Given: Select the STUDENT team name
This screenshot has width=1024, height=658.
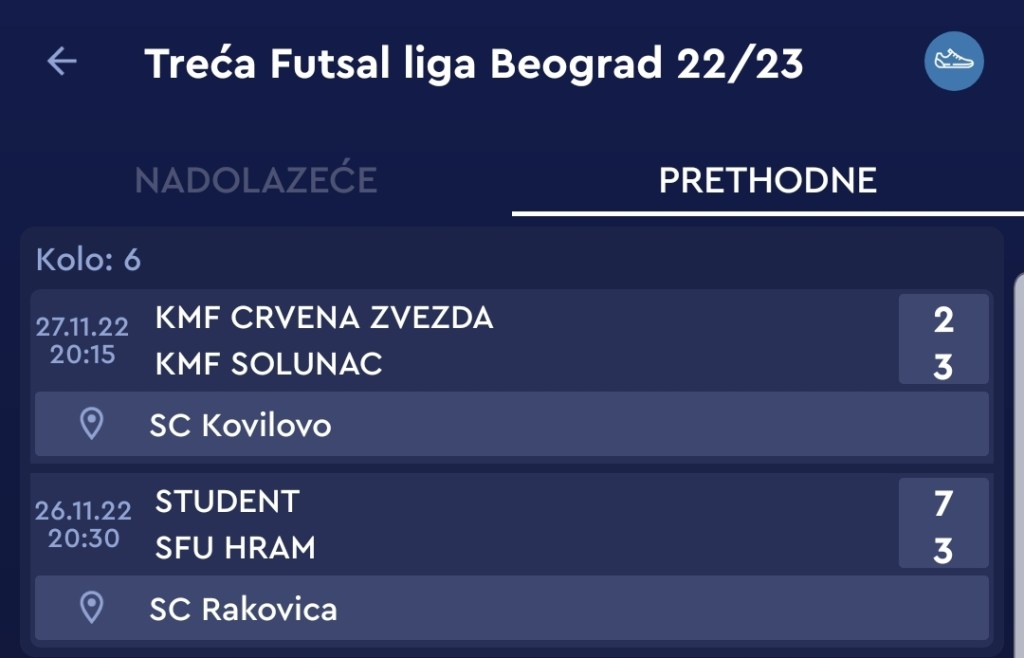Looking at the screenshot, I should [x=227, y=501].
